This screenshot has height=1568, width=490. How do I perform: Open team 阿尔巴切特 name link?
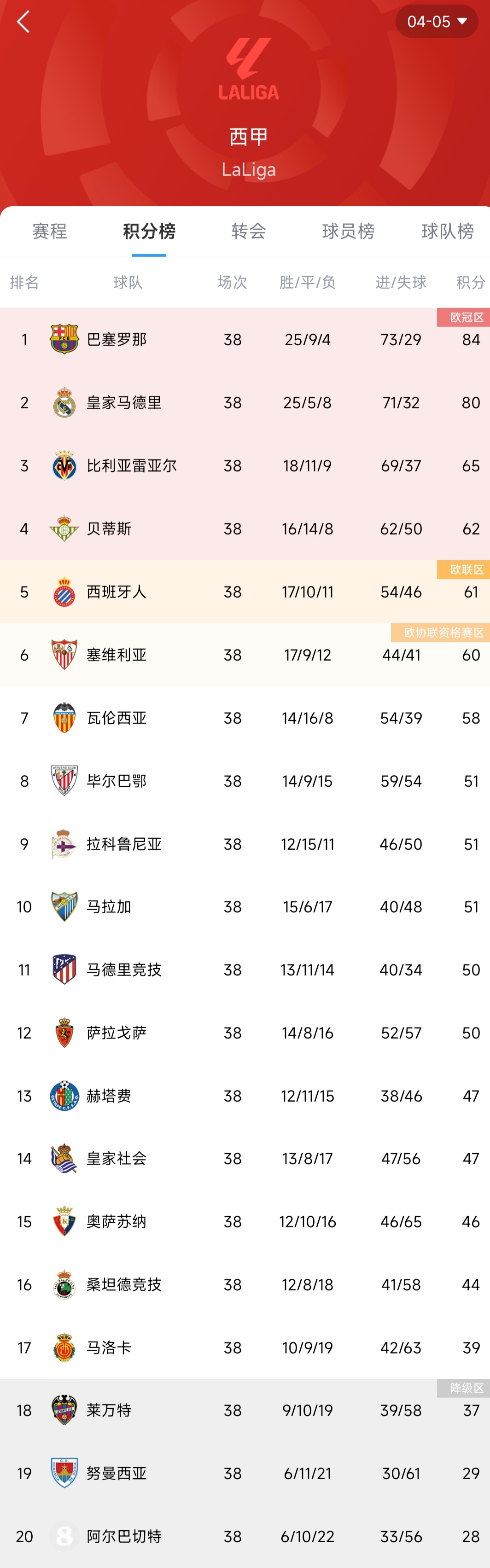(x=124, y=1536)
